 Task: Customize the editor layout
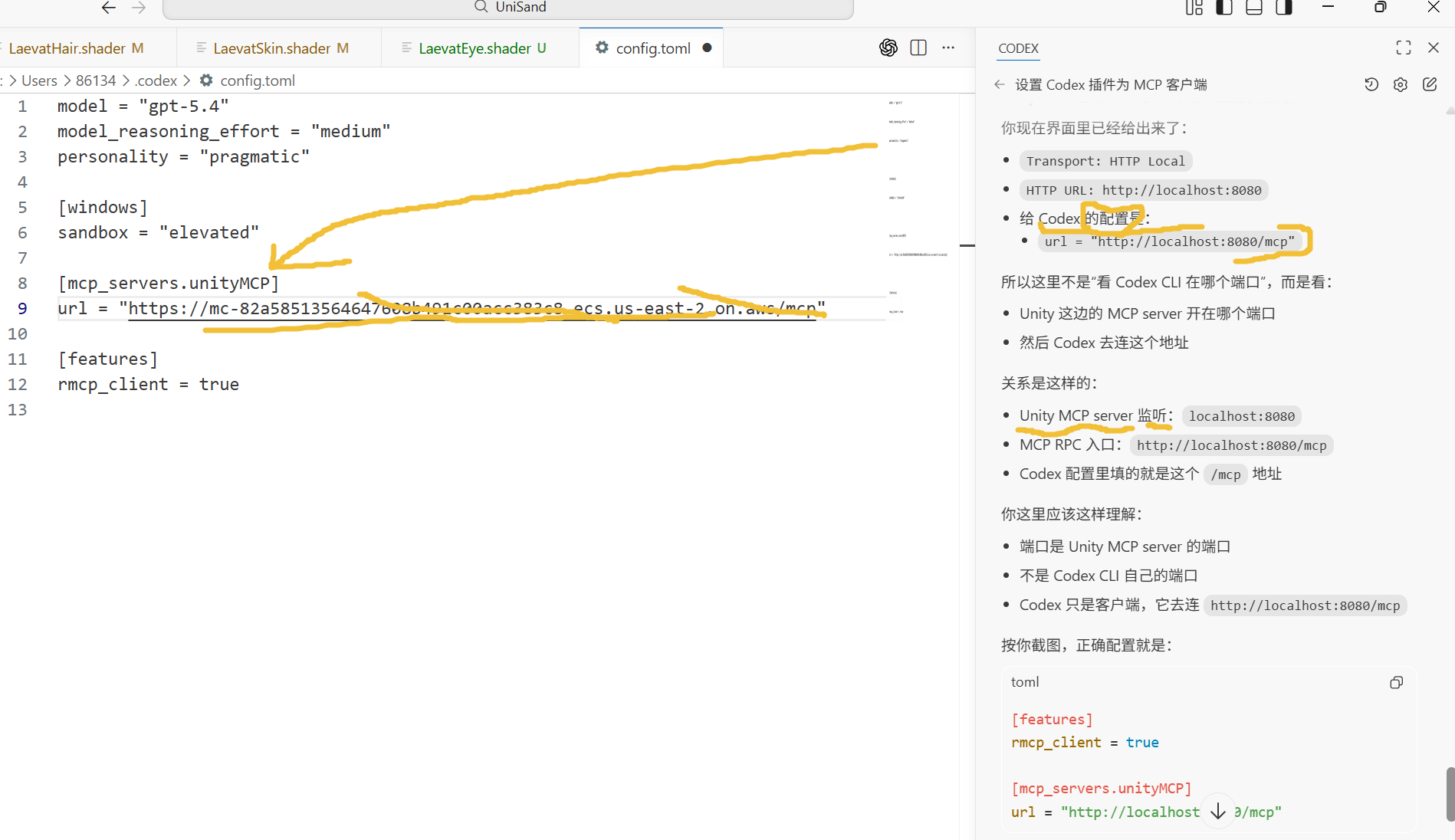[x=1194, y=8]
